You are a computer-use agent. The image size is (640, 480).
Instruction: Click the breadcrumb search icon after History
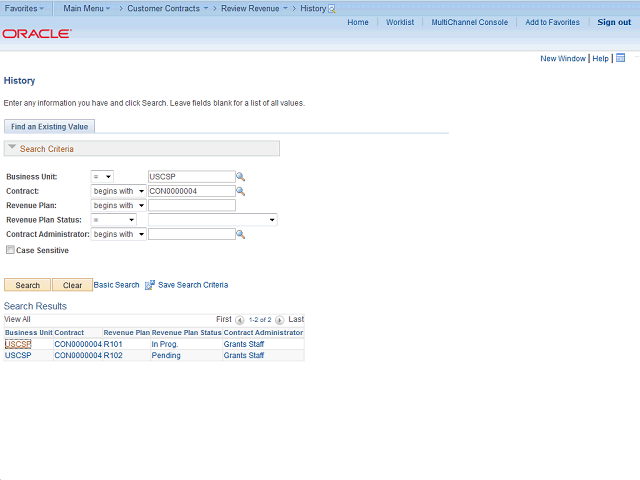pos(332,9)
